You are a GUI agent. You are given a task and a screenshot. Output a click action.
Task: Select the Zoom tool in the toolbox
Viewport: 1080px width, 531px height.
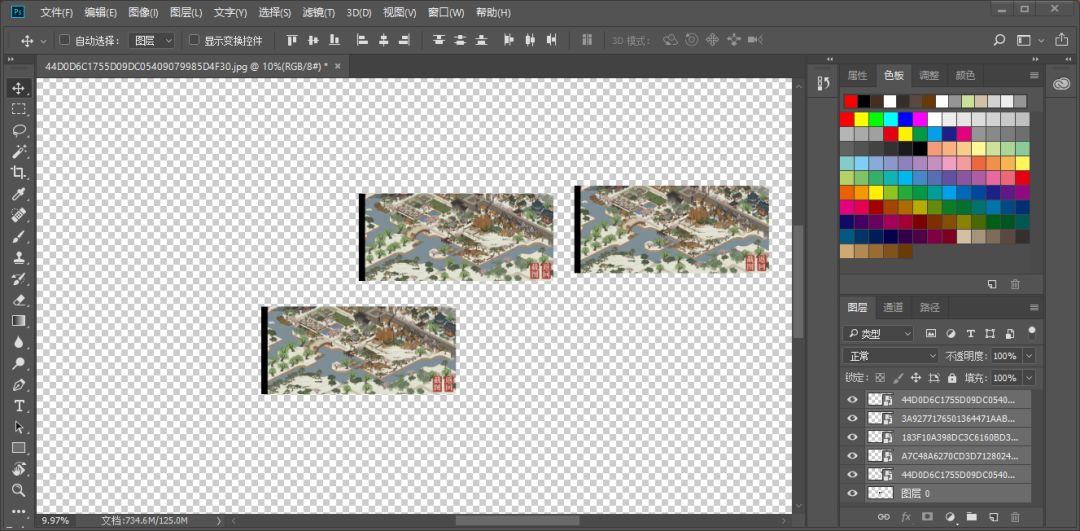(x=19, y=490)
